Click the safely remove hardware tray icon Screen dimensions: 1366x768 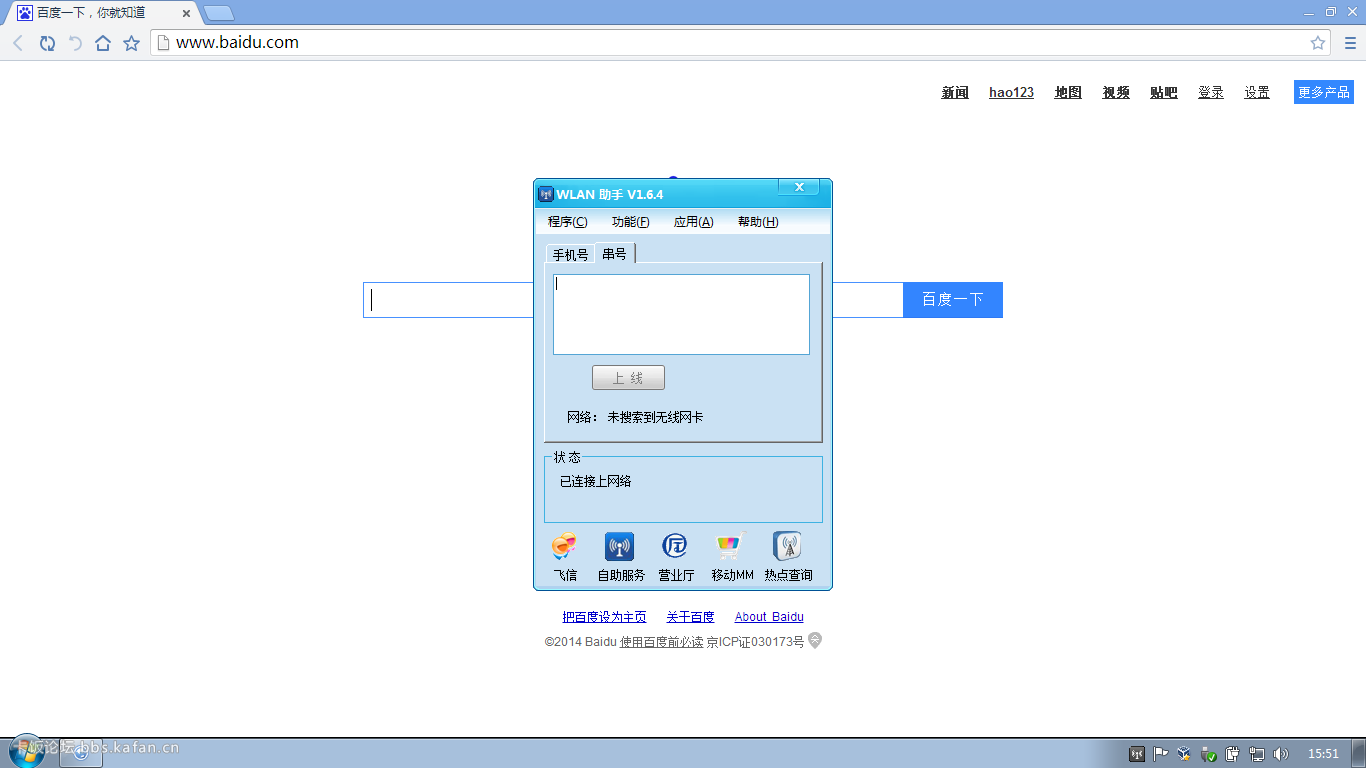[1208, 754]
